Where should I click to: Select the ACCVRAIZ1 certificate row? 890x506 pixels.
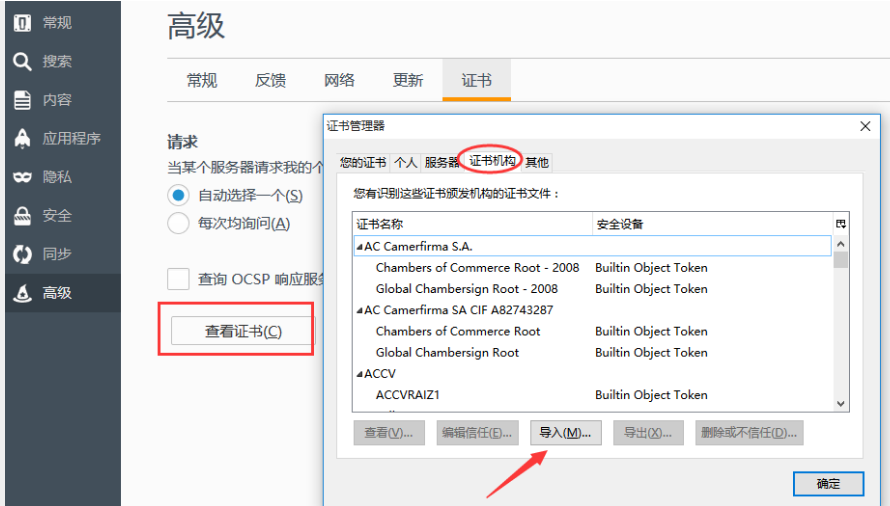point(592,395)
